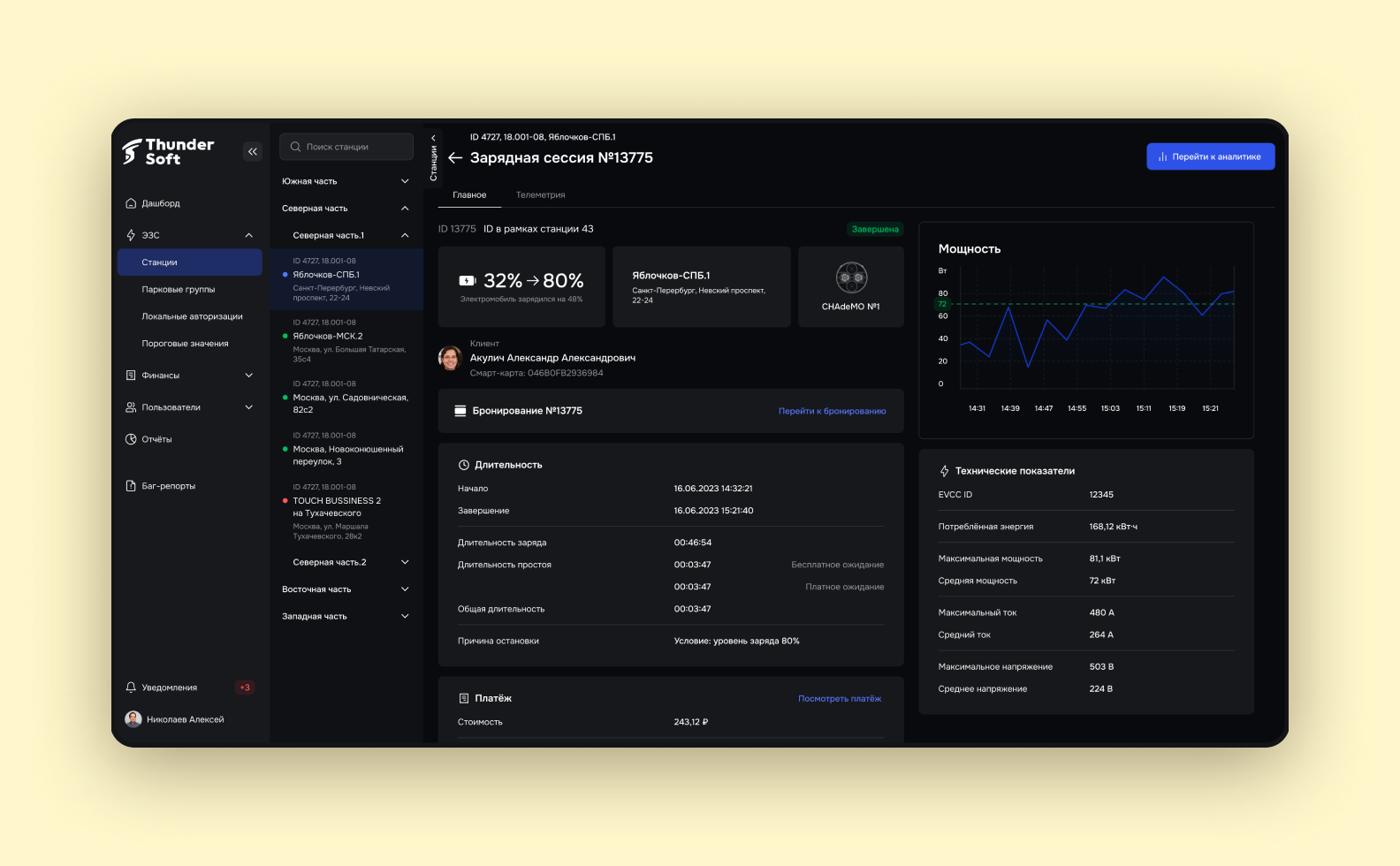Open Баг-репорты document icon
The height and width of the screenshot is (866, 1400).
pyautogui.click(x=131, y=486)
